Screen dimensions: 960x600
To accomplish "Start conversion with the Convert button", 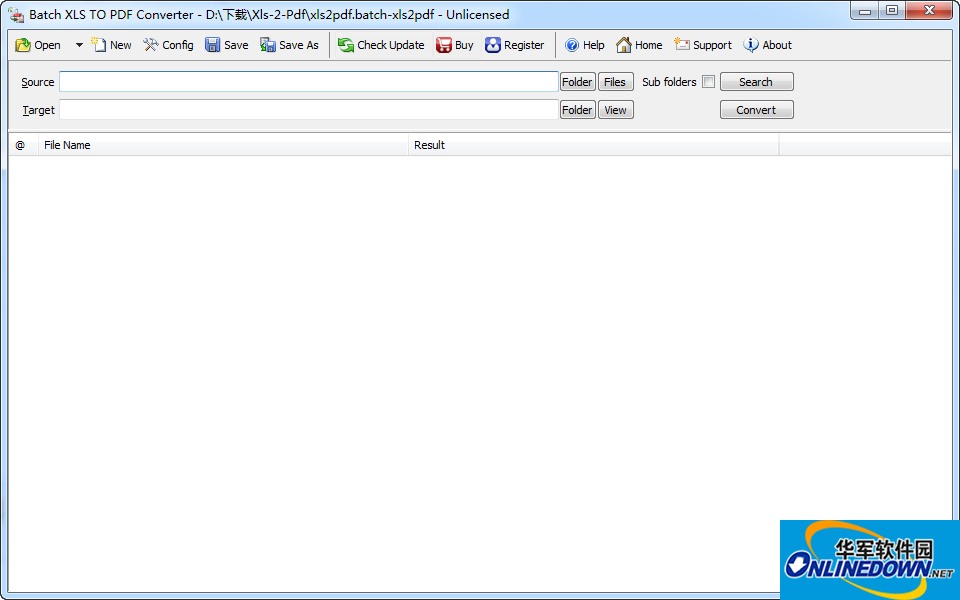I will point(757,110).
